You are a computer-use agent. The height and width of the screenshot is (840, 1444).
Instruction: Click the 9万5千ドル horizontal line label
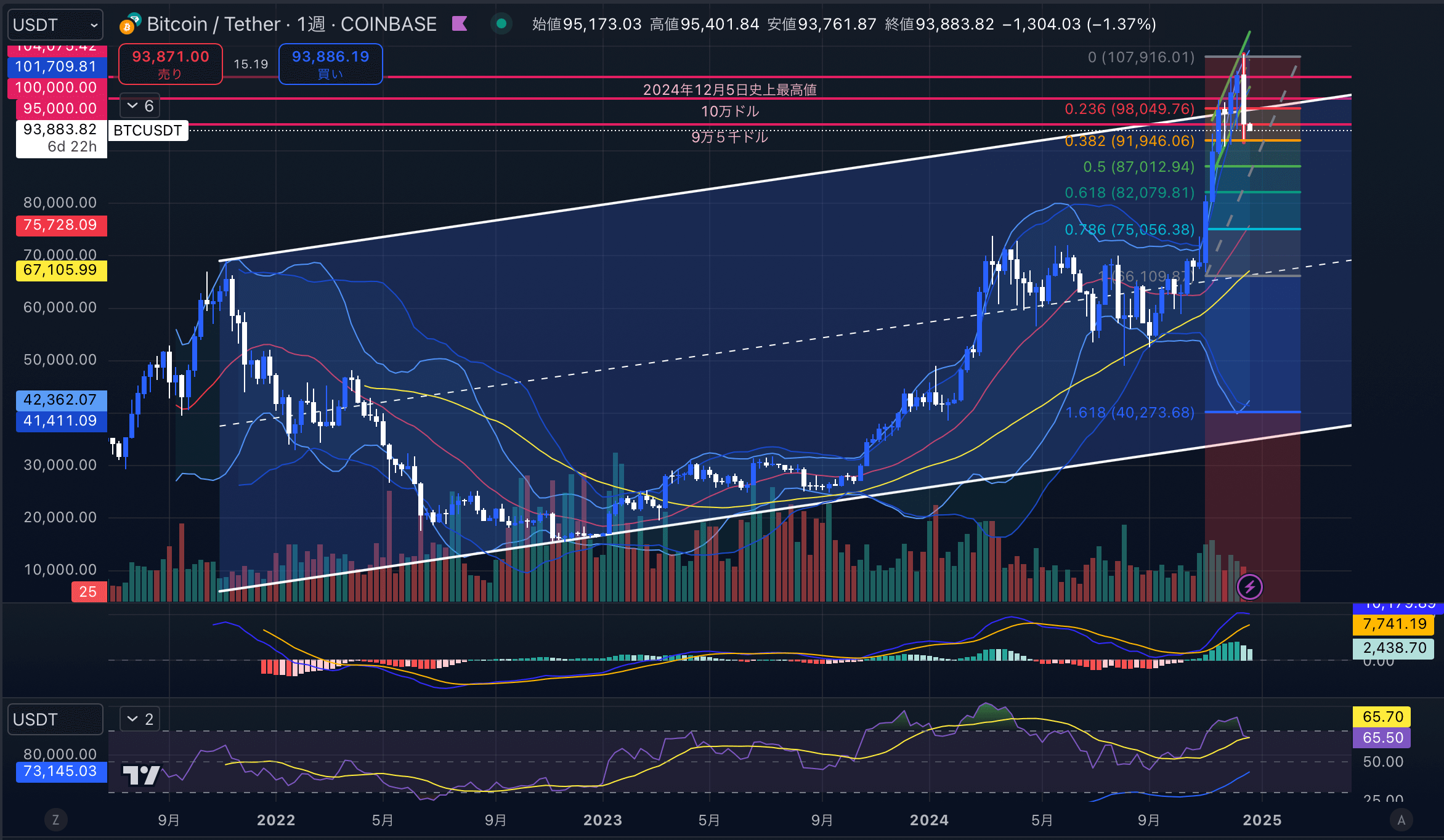click(730, 137)
